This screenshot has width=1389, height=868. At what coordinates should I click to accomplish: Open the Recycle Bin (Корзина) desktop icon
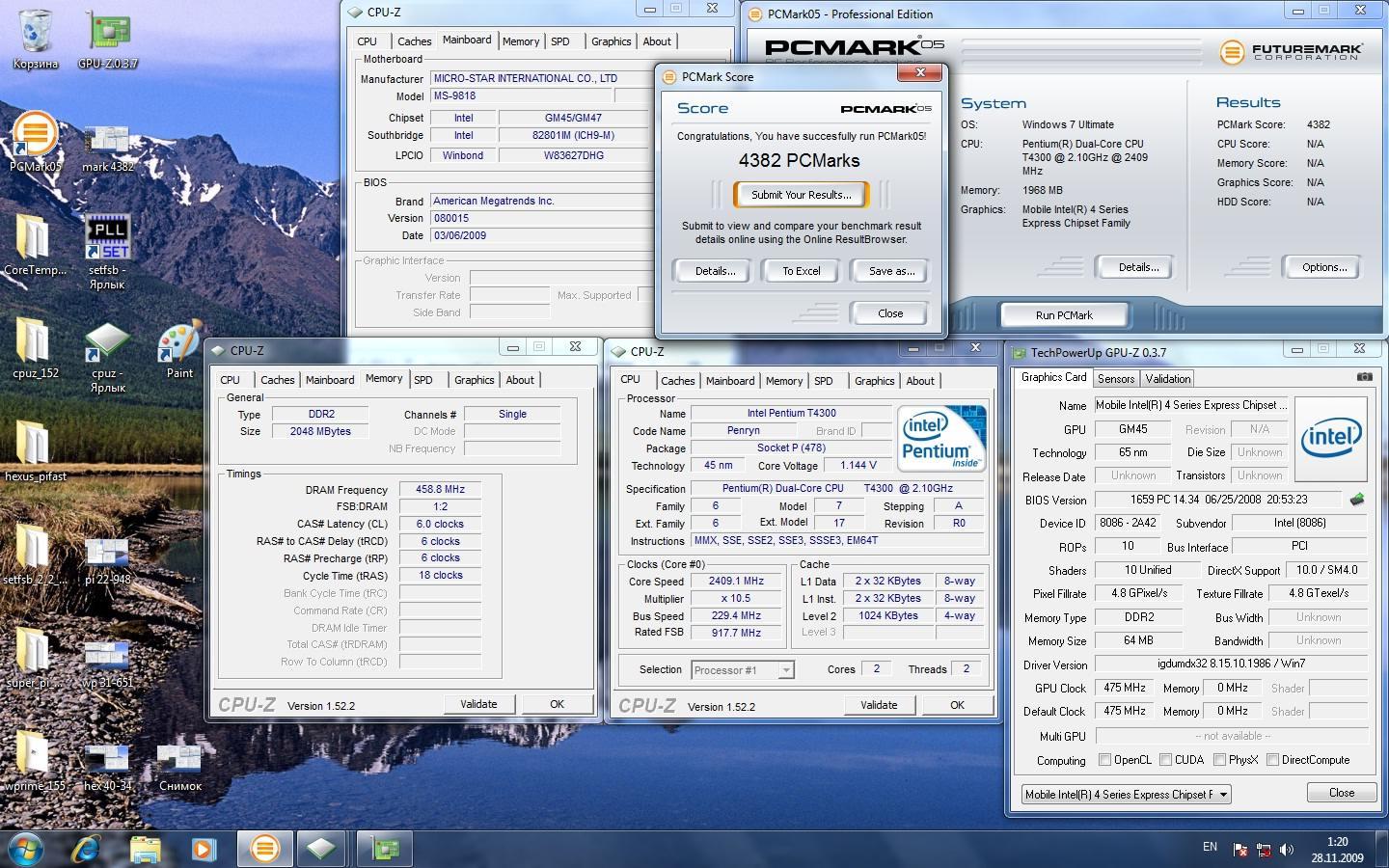pos(35,39)
